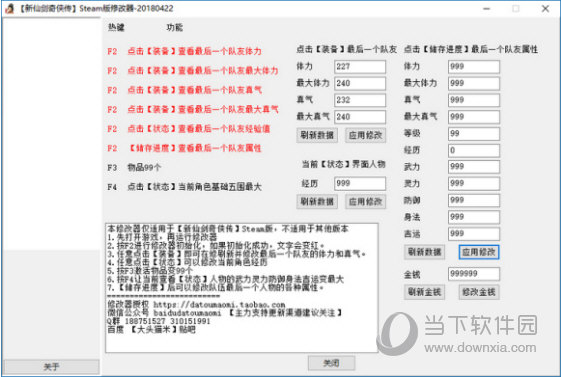Image resolution: width=561 pixels, height=377 pixels.
Task: Click 刷新数据 under the 经历 999 field
Action: click(317, 202)
